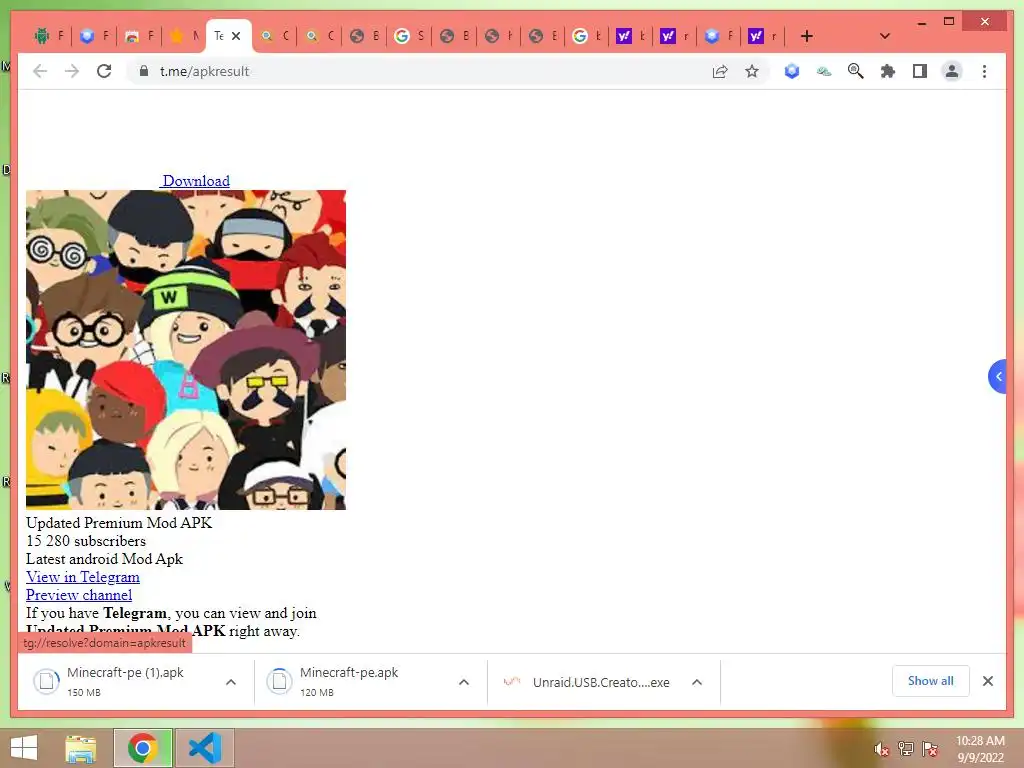The height and width of the screenshot is (768, 1024).
Task: Expand the blue side arrow panel
Action: point(997,376)
